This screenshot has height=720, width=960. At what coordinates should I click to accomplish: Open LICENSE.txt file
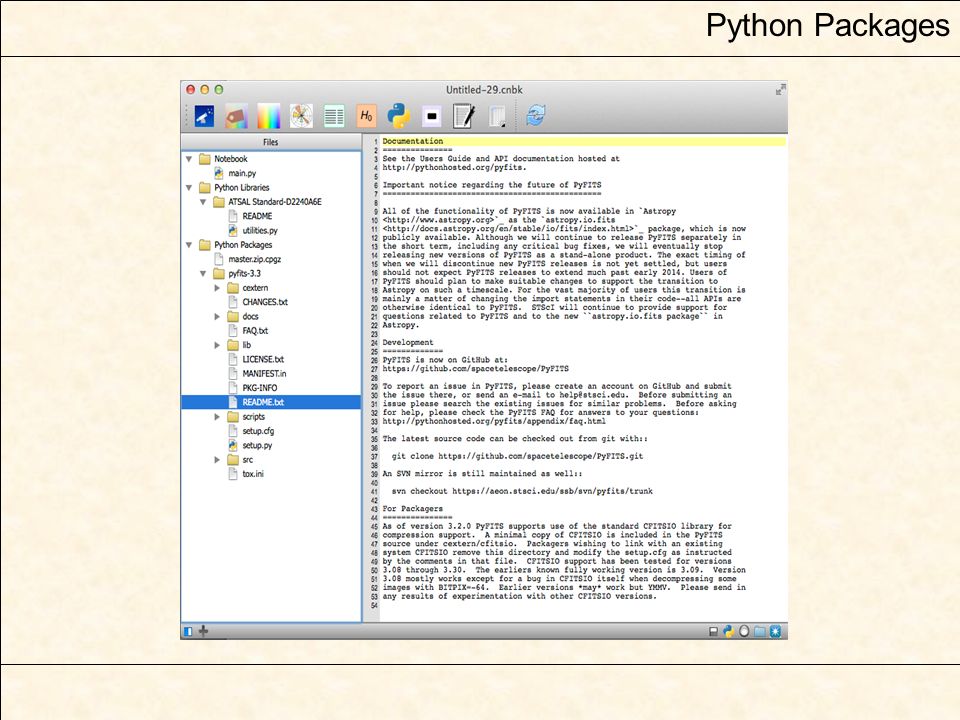pos(263,359)
